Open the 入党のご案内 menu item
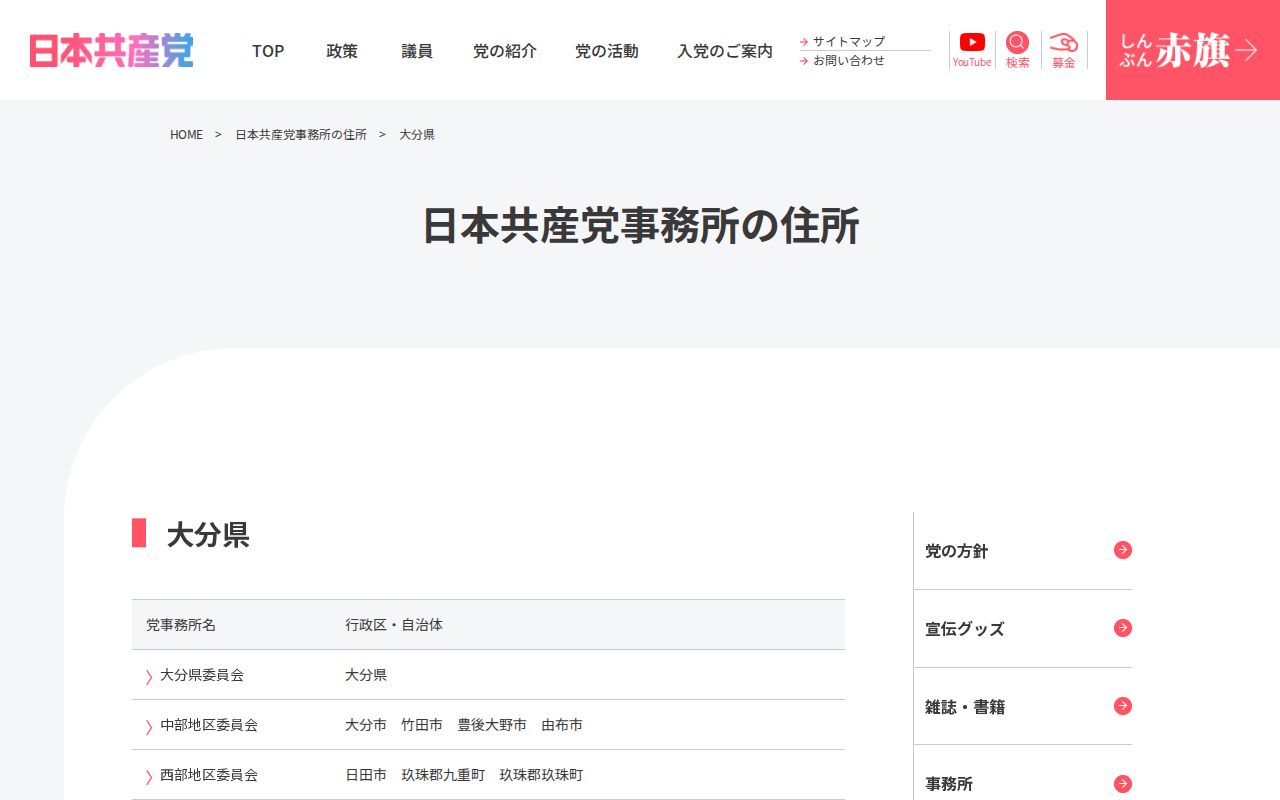This screenshot has height=800, width=1280. tap(725, 50)
